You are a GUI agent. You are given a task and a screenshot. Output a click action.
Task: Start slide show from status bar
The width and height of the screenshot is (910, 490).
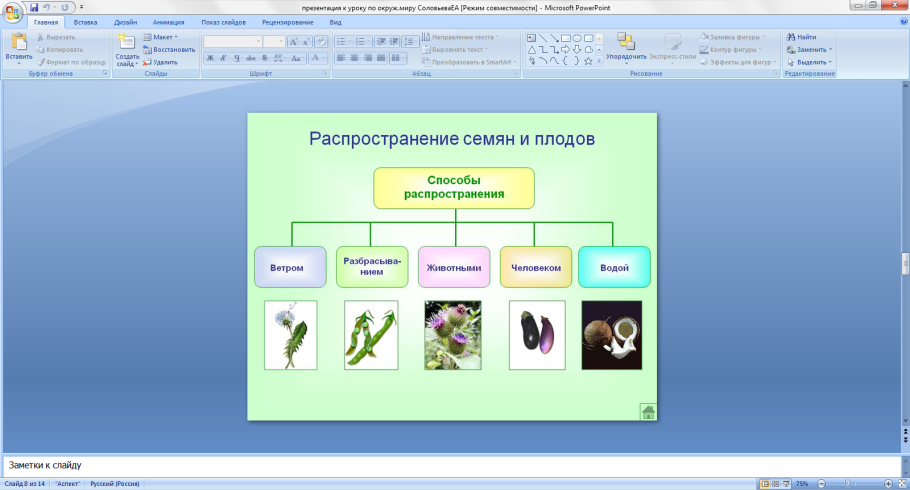coord(786,484)
